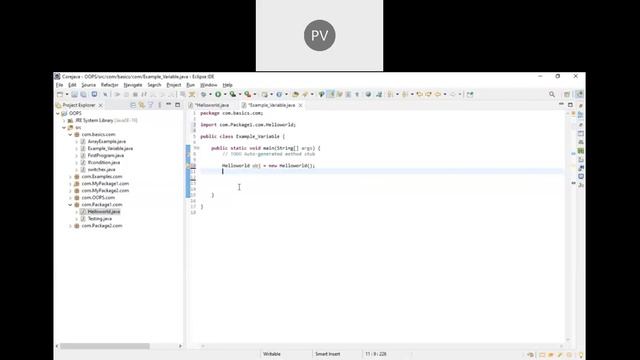Open the File menu
The height and width of the screenshot is (360, 640).
(x=60, y=85)
